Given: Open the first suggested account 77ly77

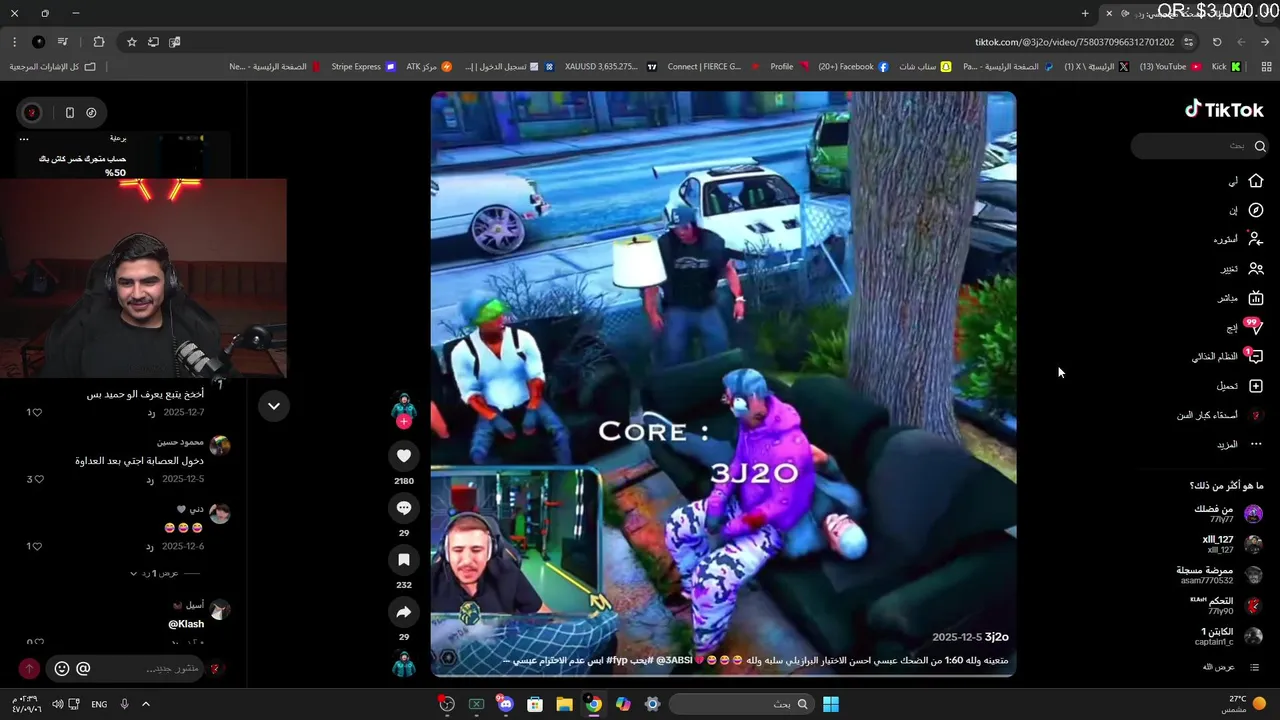Looking at the screenshot, I should pyautogui.click(x=1228, y=514).
